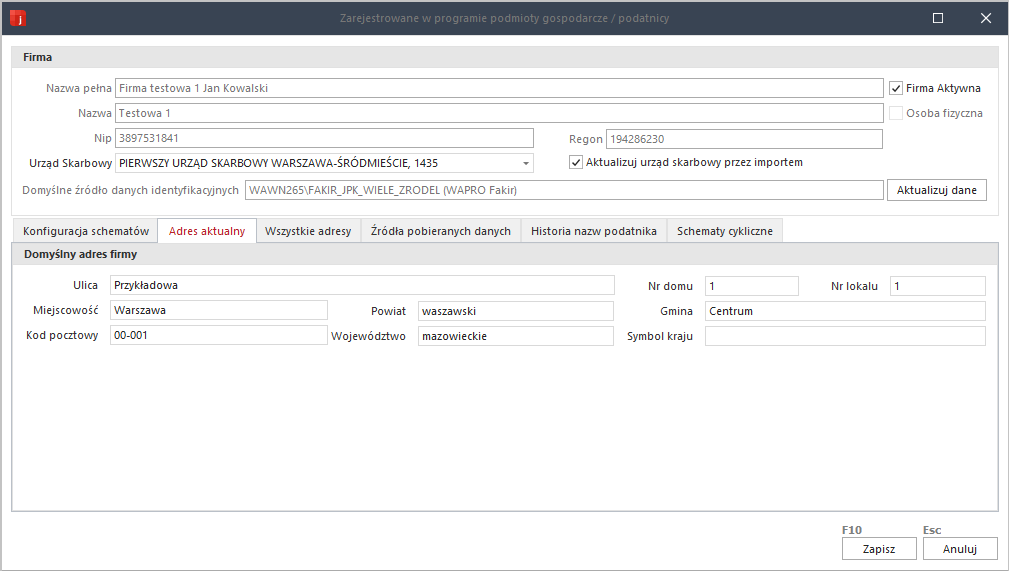Click the red application icon in title bar
The image size is (1009, 571).
click(x=17, y=18)
